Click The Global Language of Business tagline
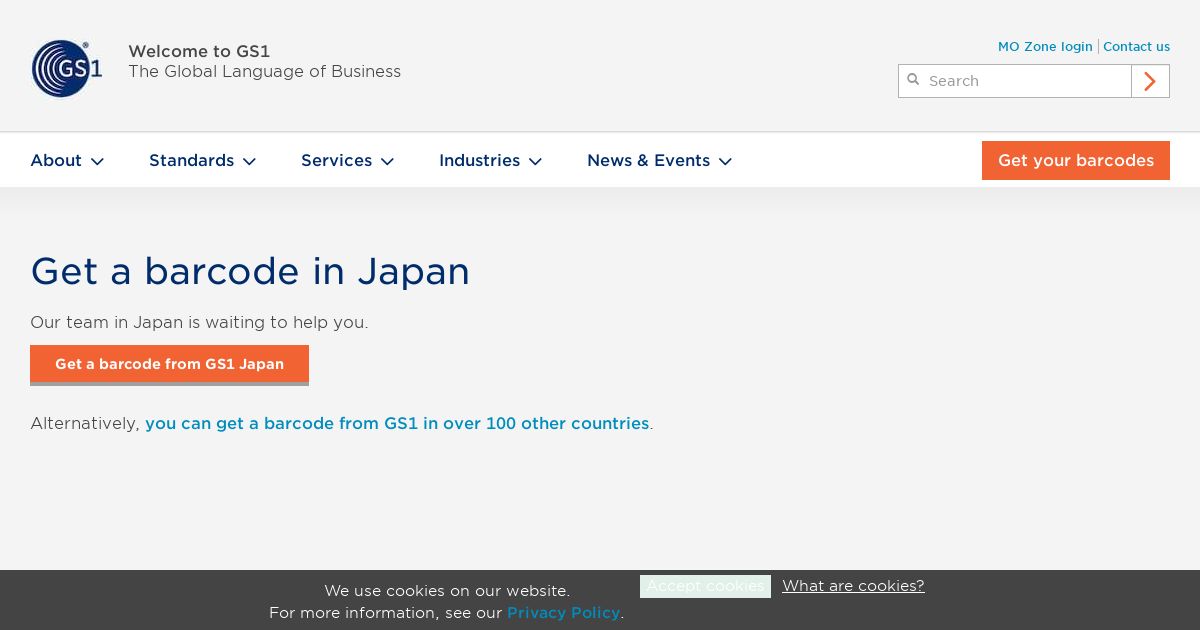 (264, 71)
